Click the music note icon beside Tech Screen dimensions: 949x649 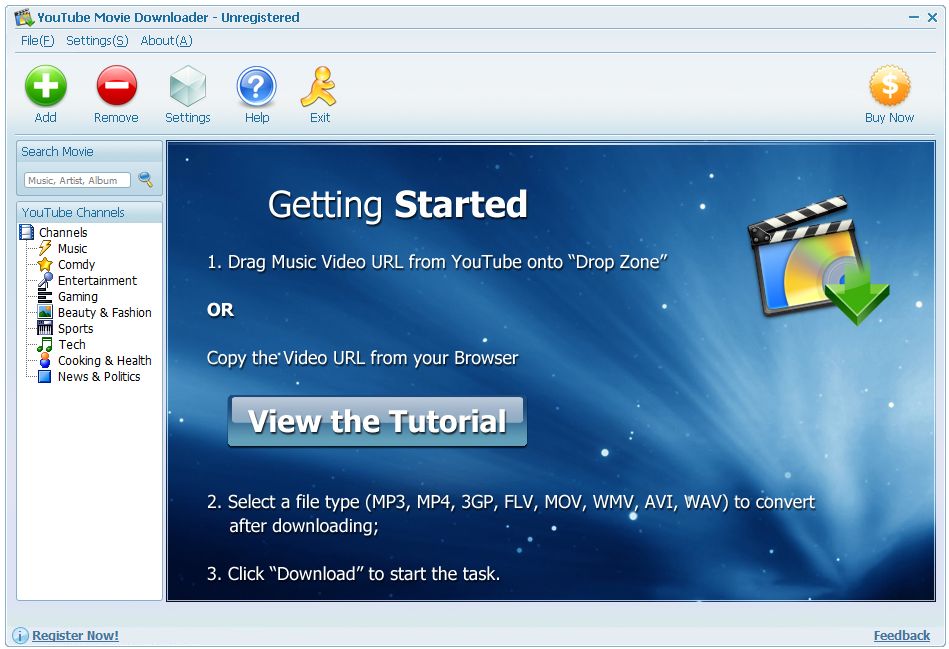(x=45, y=344)
